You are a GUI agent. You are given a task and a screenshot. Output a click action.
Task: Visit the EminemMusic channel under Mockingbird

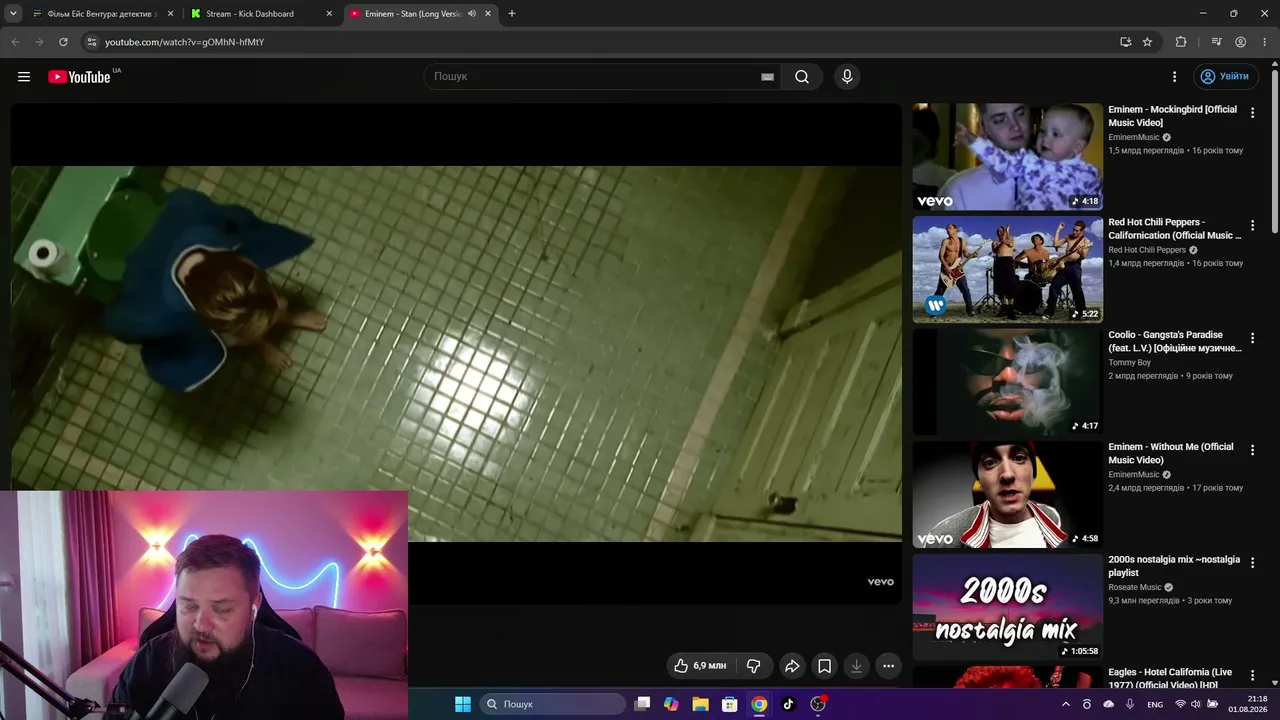tap(1134, 137)
